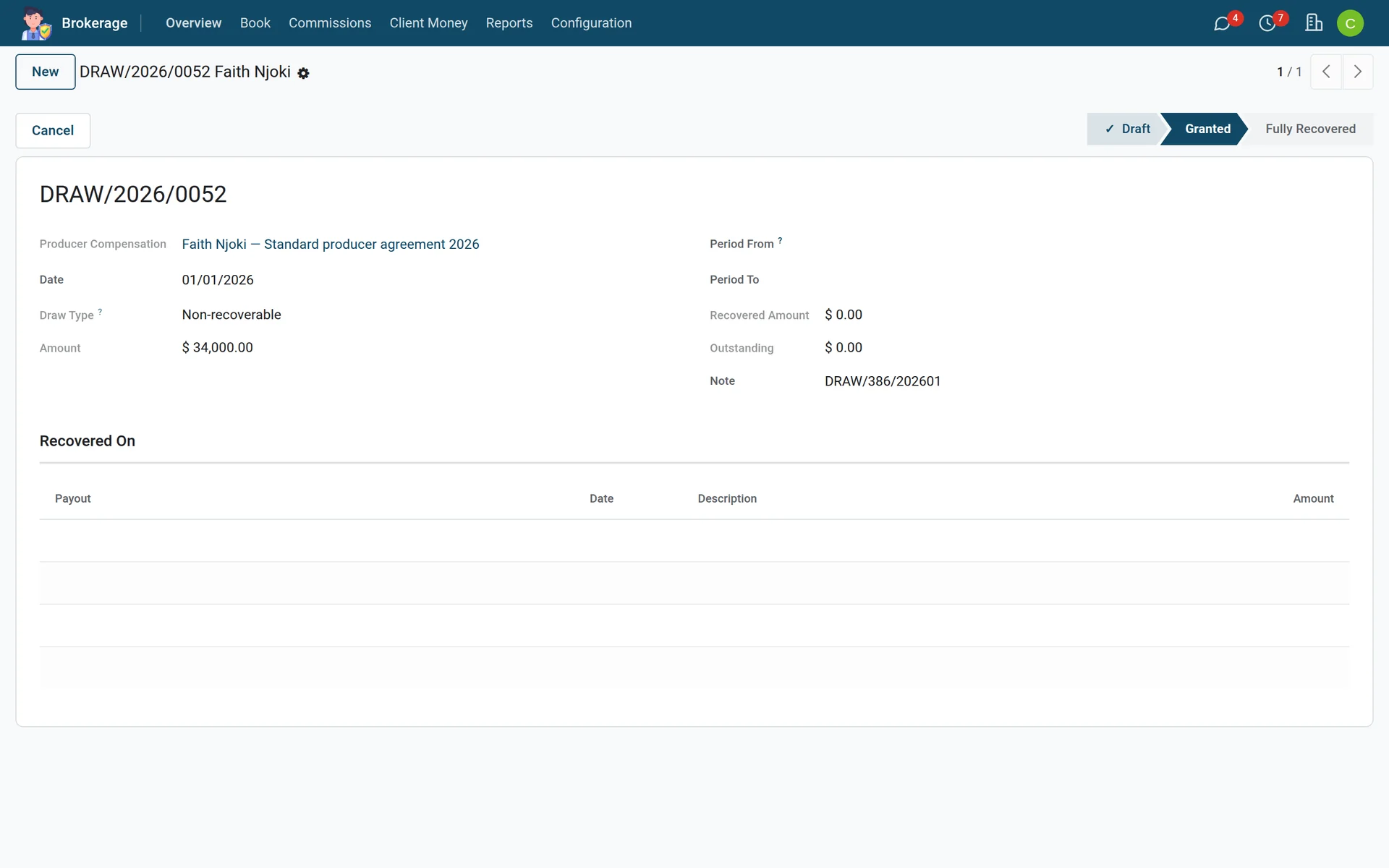
Task: Open the user avatar menu
Action: click(1350, 23)
